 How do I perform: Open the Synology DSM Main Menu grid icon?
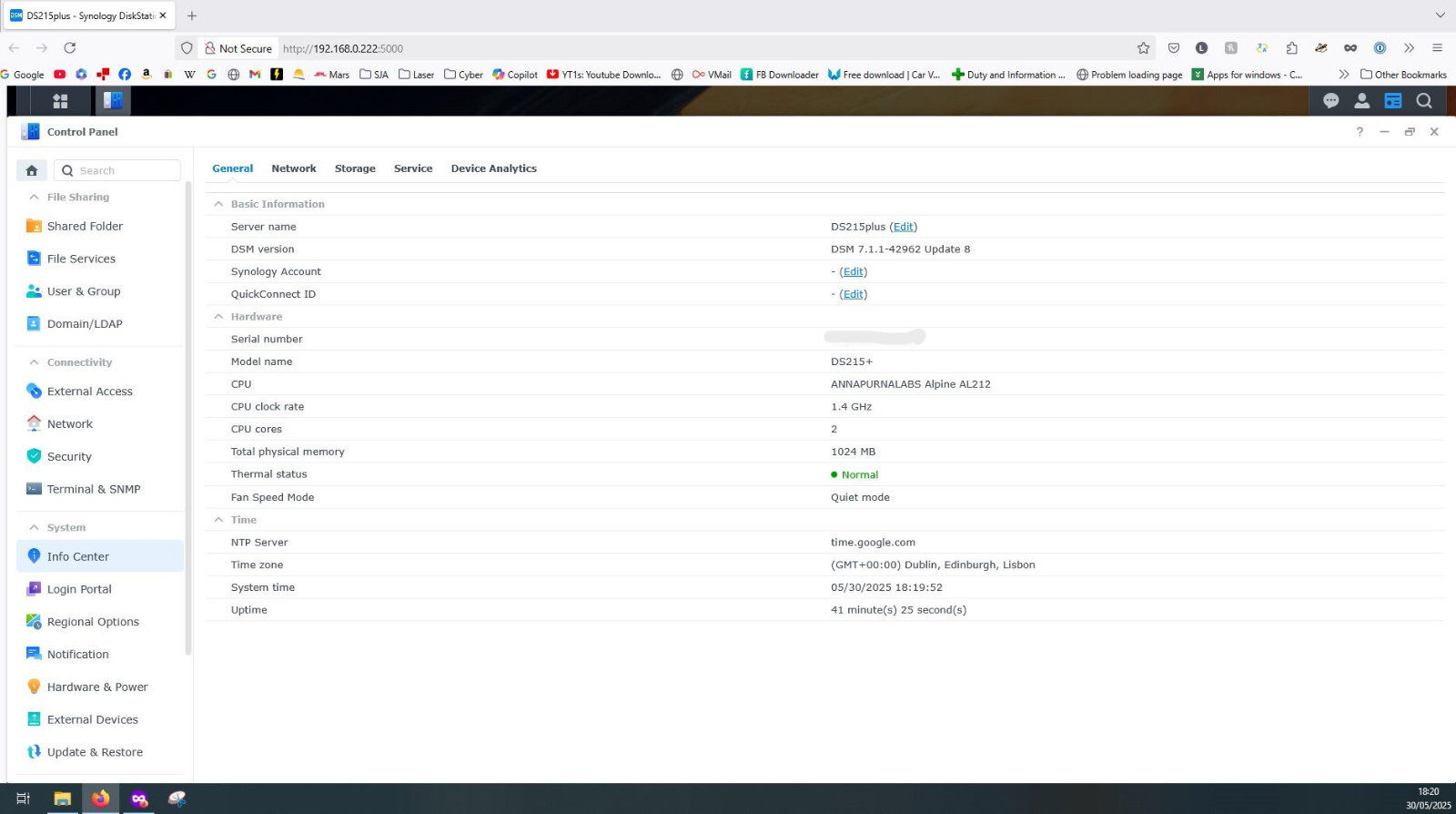point(60,101)
